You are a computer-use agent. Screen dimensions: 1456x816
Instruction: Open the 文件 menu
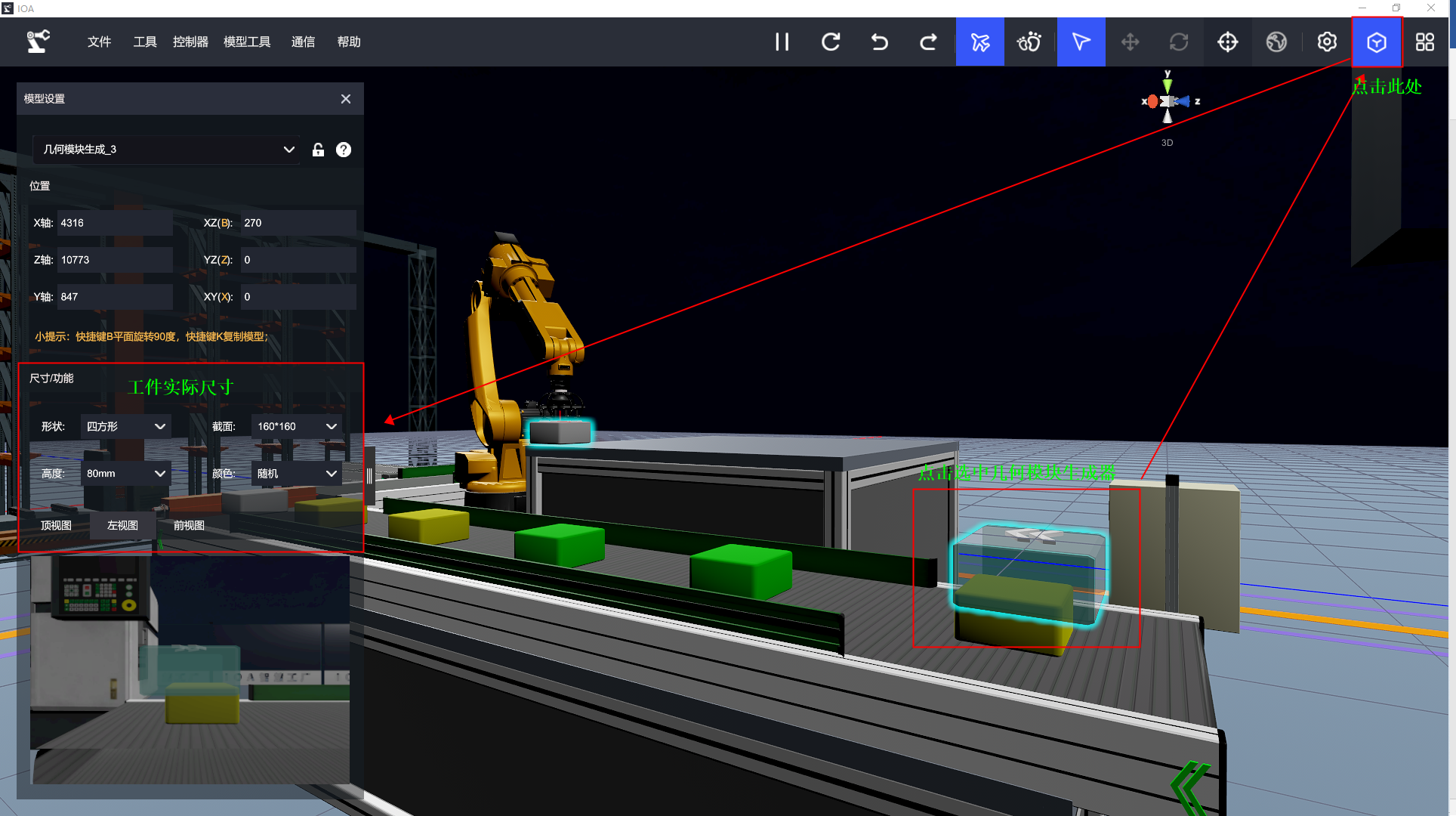(99, 42)
